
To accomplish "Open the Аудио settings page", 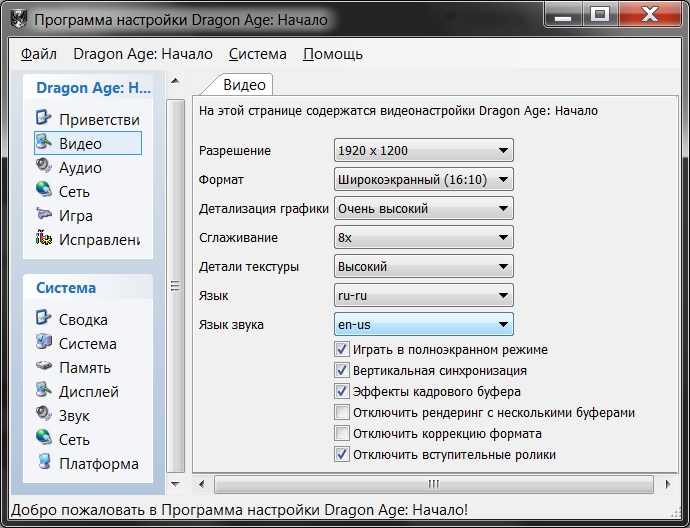I will pos(81,168).
